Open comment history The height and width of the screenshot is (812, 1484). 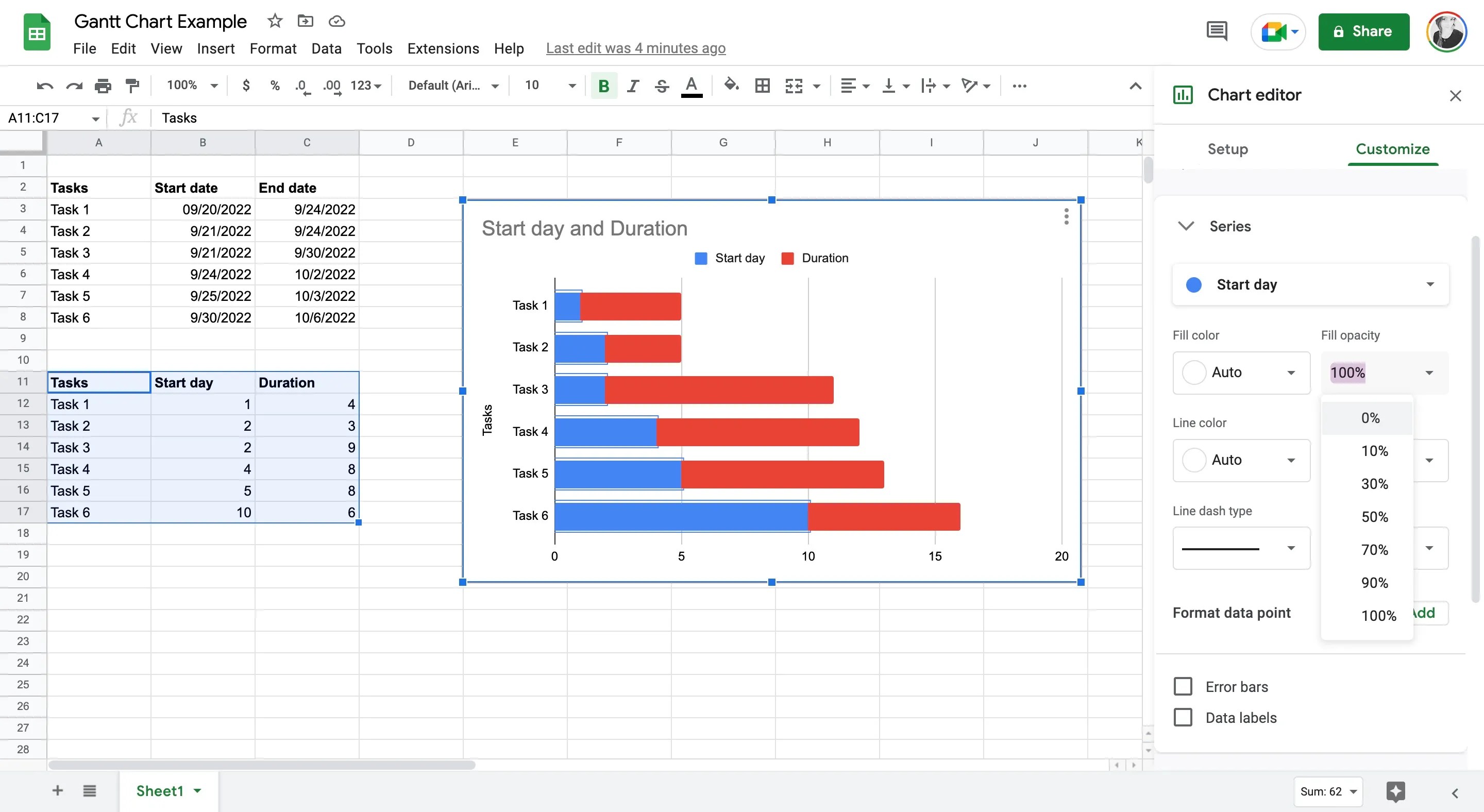[1217, 31]
